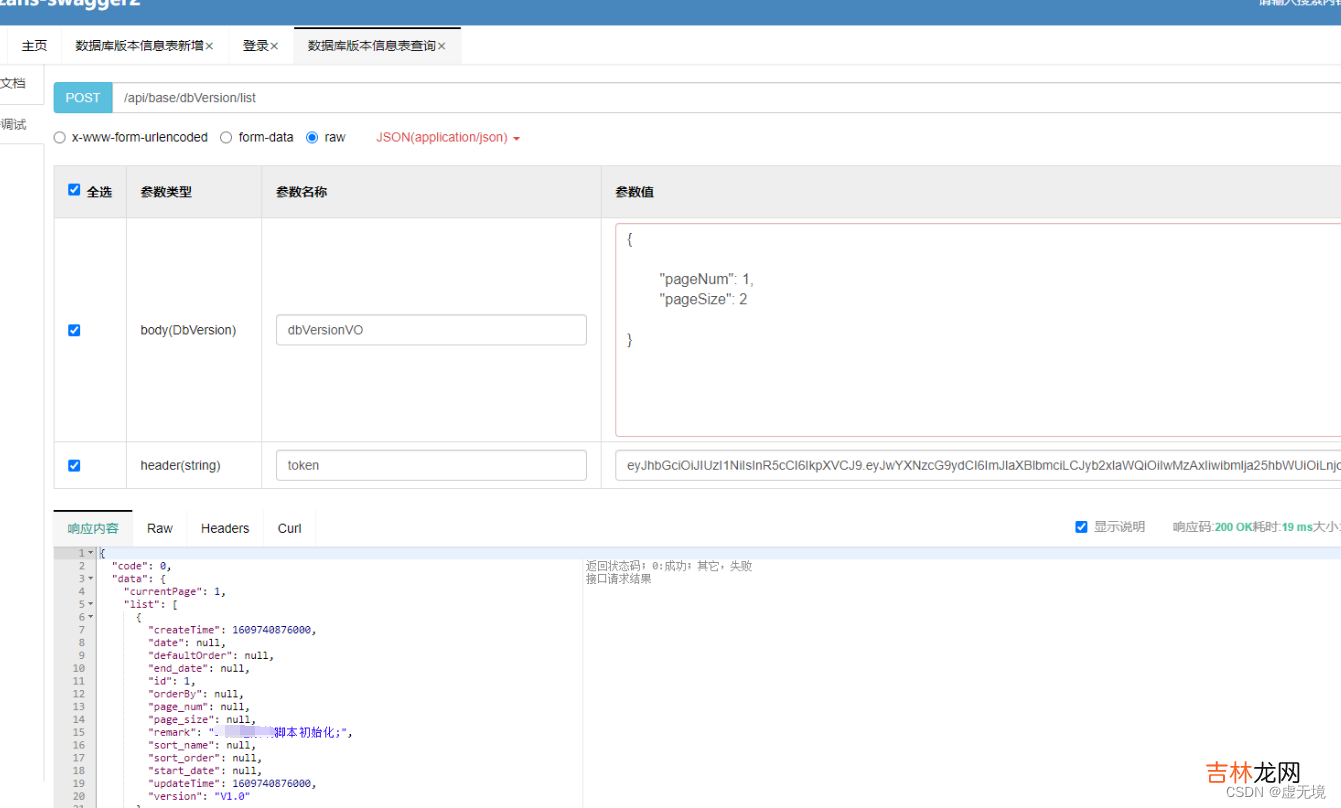
Task: Switch to the 登录 tab
Action: coord(255,46)
